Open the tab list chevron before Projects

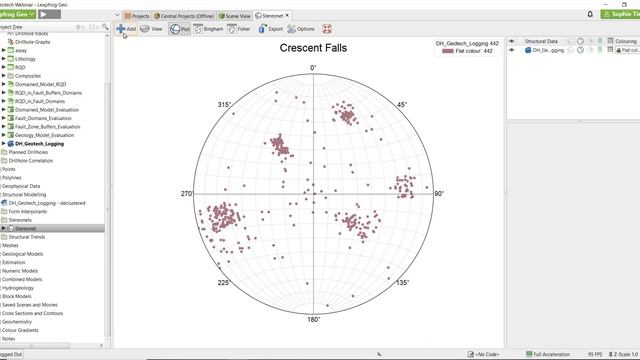(x=117, y=15)
